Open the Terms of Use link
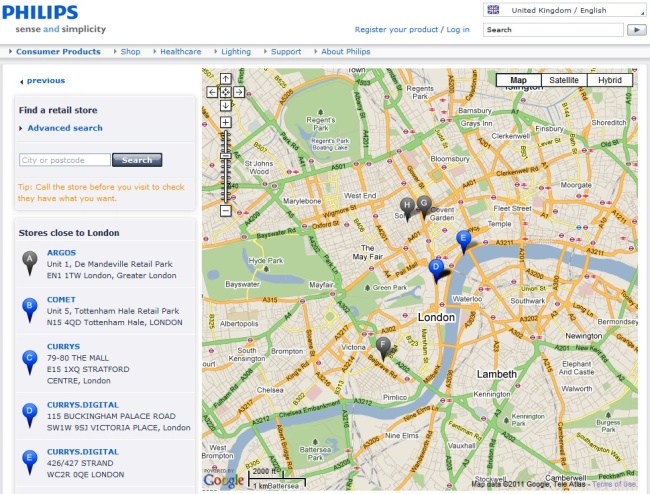Image resolution: width=650 pixels, height=494 pixels. coord(614,484)
